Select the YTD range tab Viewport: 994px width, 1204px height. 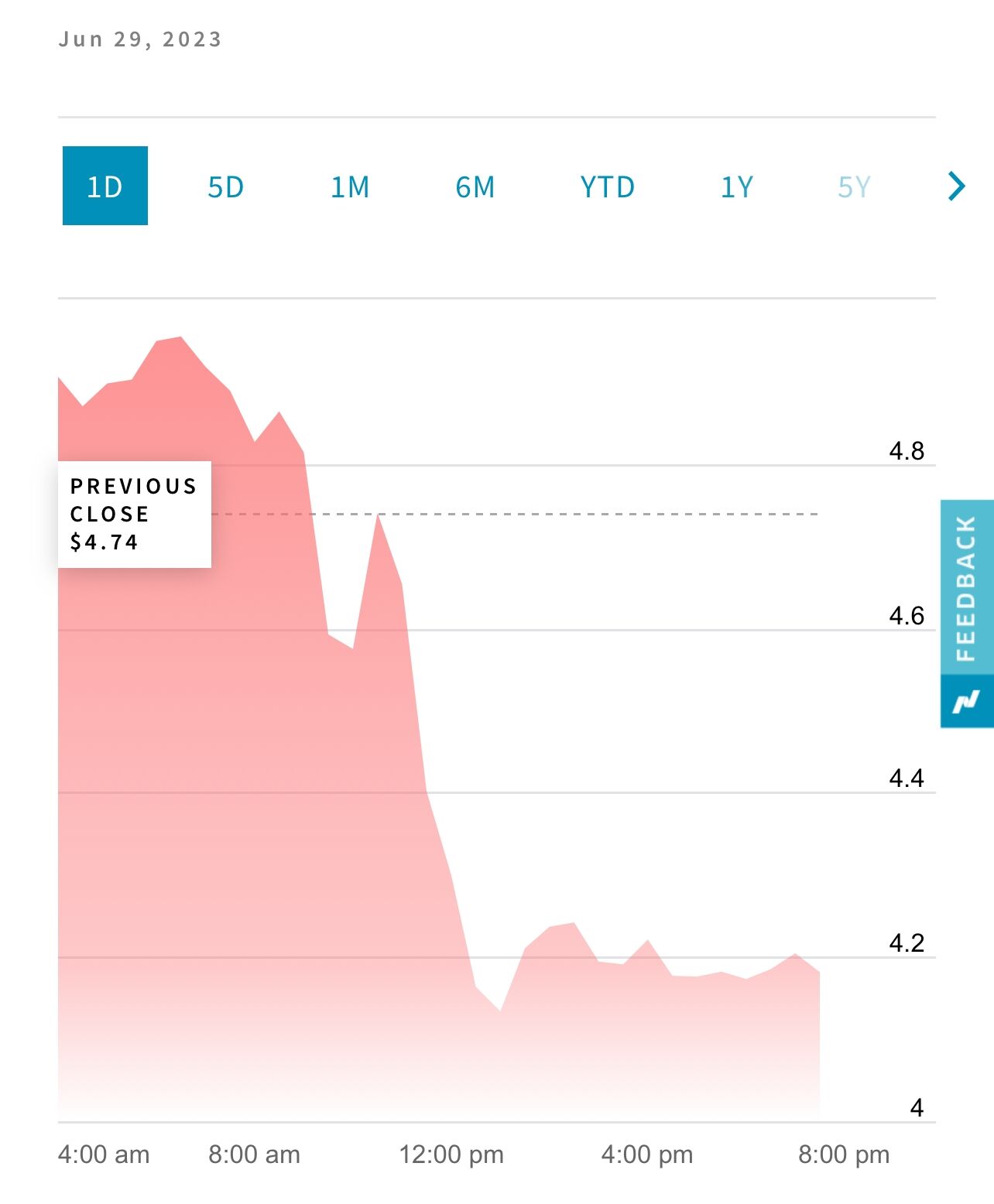pyautogui.click(x=608, y=187)
